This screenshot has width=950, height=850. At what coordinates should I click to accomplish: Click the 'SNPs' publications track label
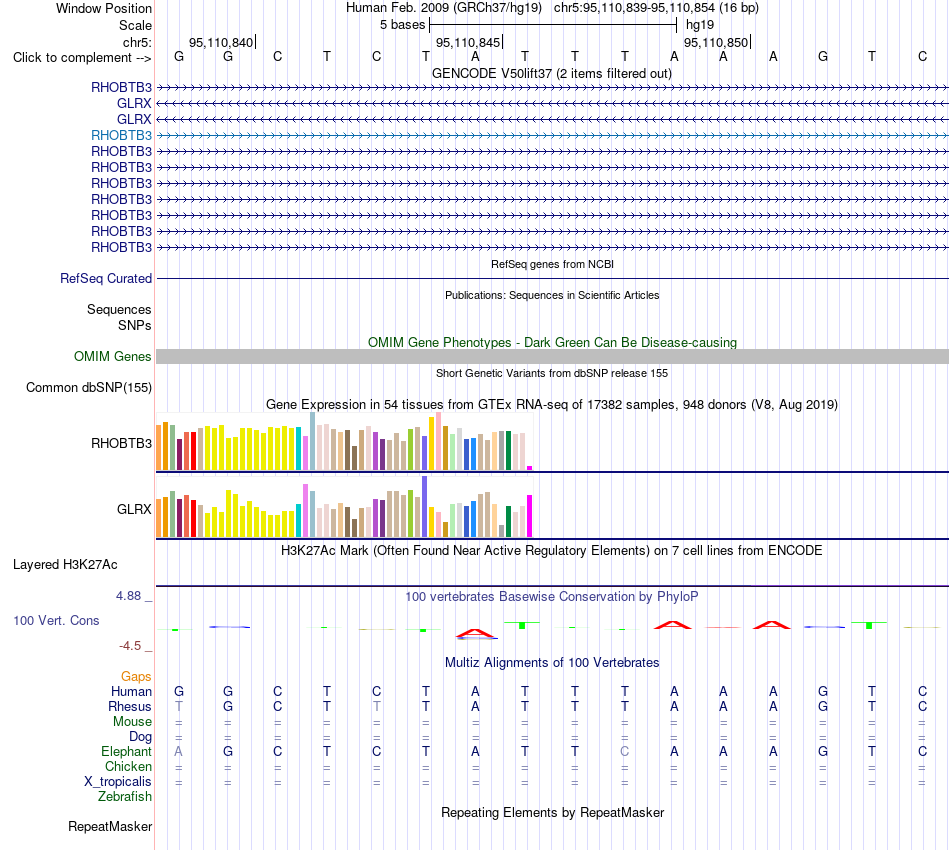135,325
